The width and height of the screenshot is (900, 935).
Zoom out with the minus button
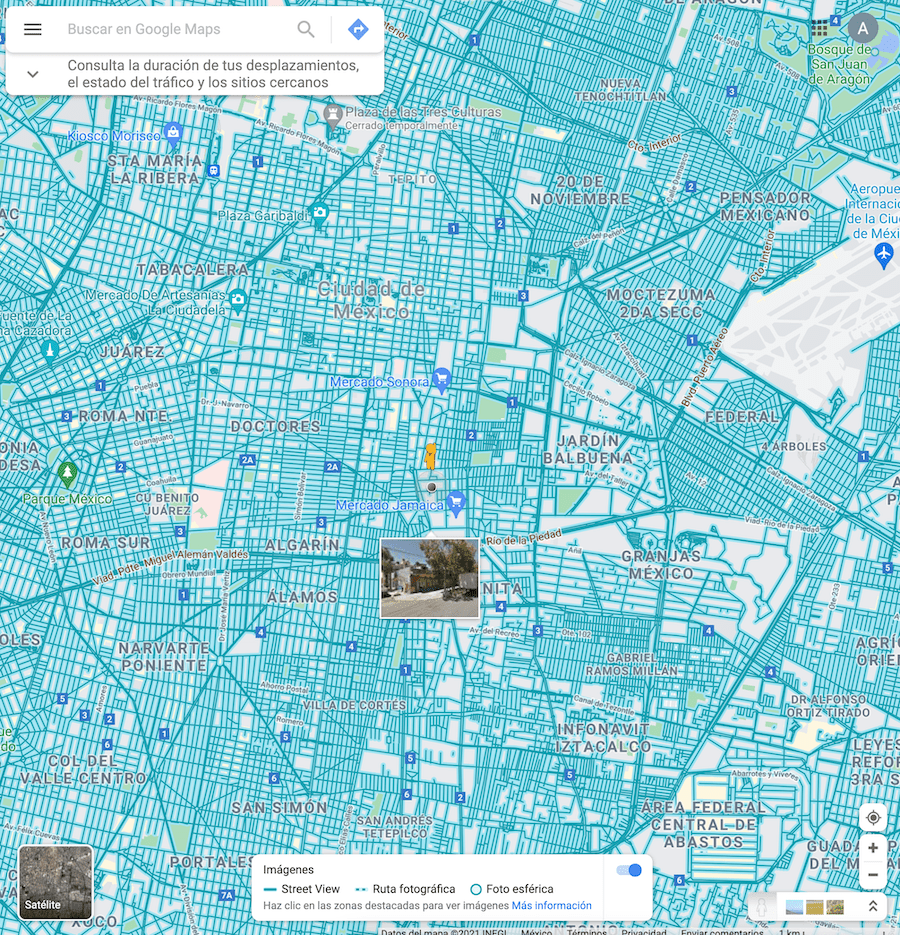coord(873,875)
